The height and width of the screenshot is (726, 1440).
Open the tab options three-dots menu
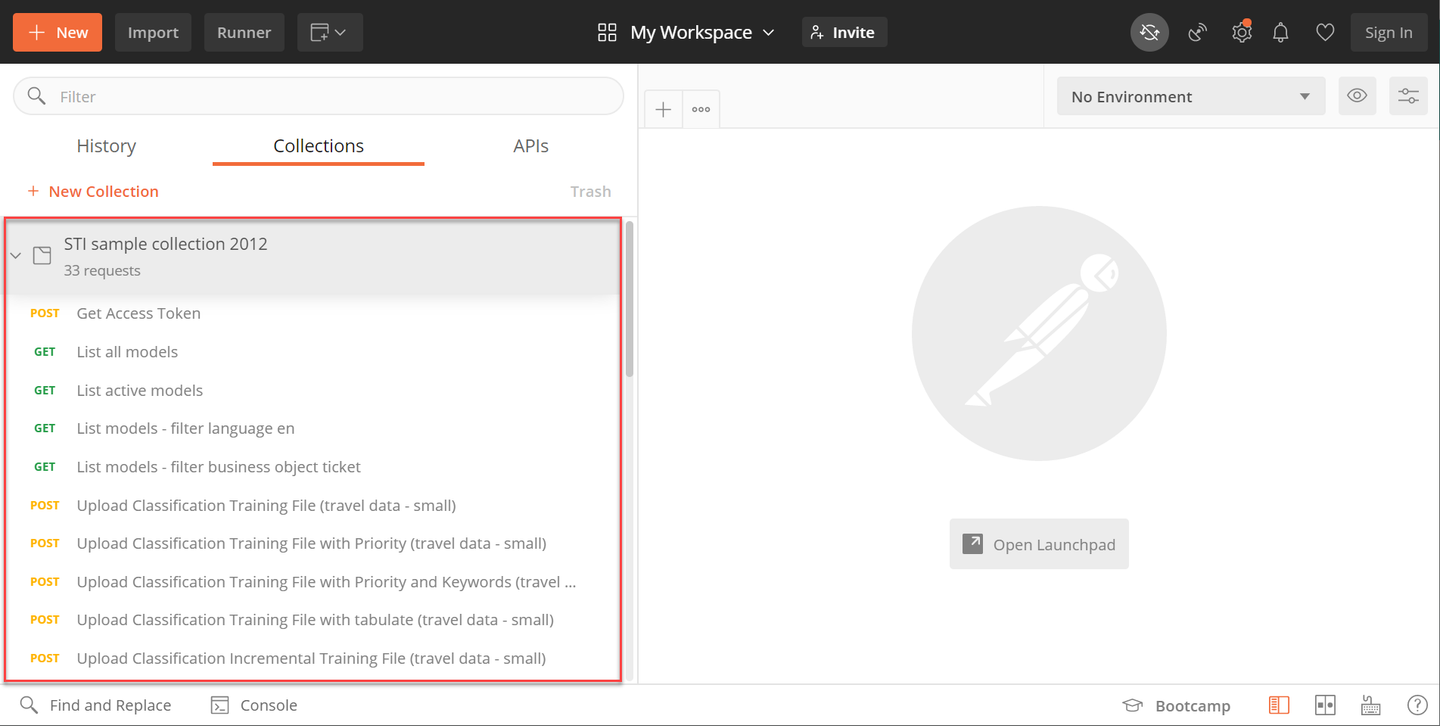click(x=701, y=109)
